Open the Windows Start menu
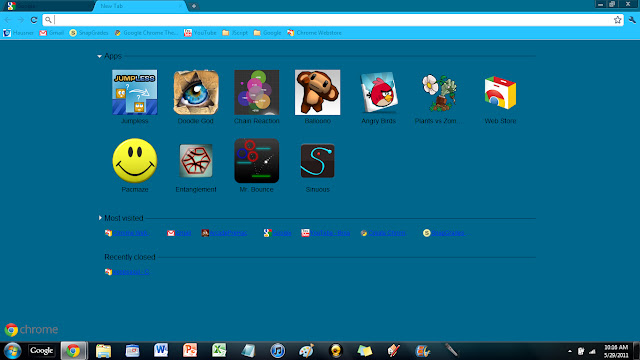The width and height of the screenshot is (640, 360). pyautogui.click(x=12, y=351)
